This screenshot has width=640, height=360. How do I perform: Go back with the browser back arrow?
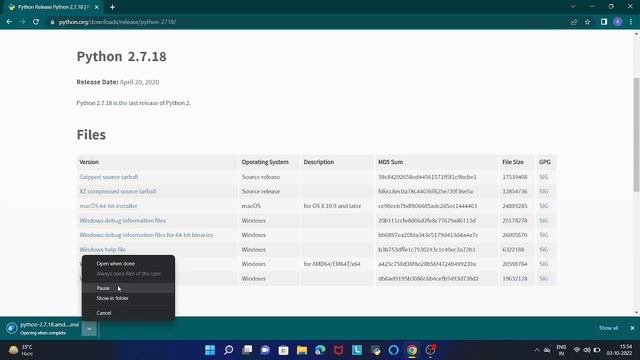(9, 22)
